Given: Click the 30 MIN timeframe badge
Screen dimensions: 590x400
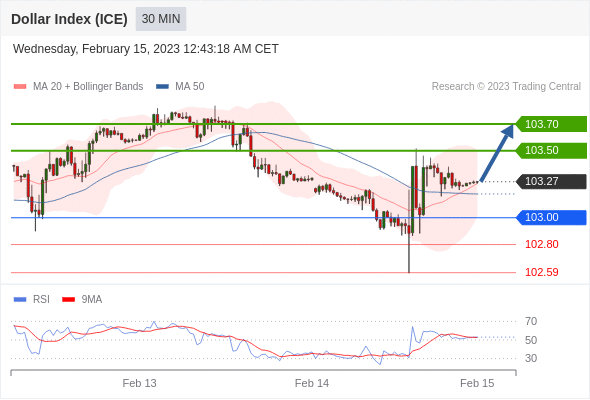Looking at the screenshot, I should point(161,19).
